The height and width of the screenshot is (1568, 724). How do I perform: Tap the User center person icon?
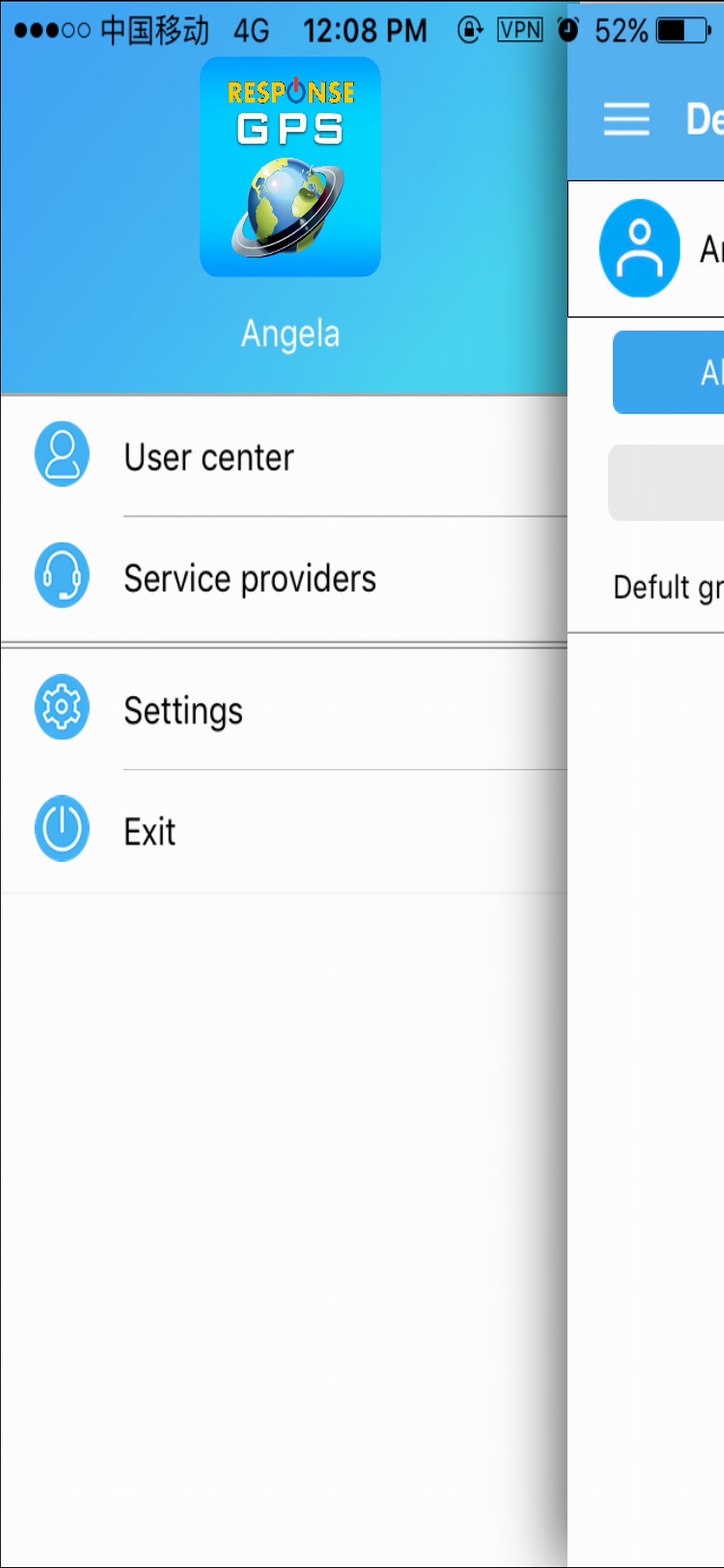click(62, 454)
